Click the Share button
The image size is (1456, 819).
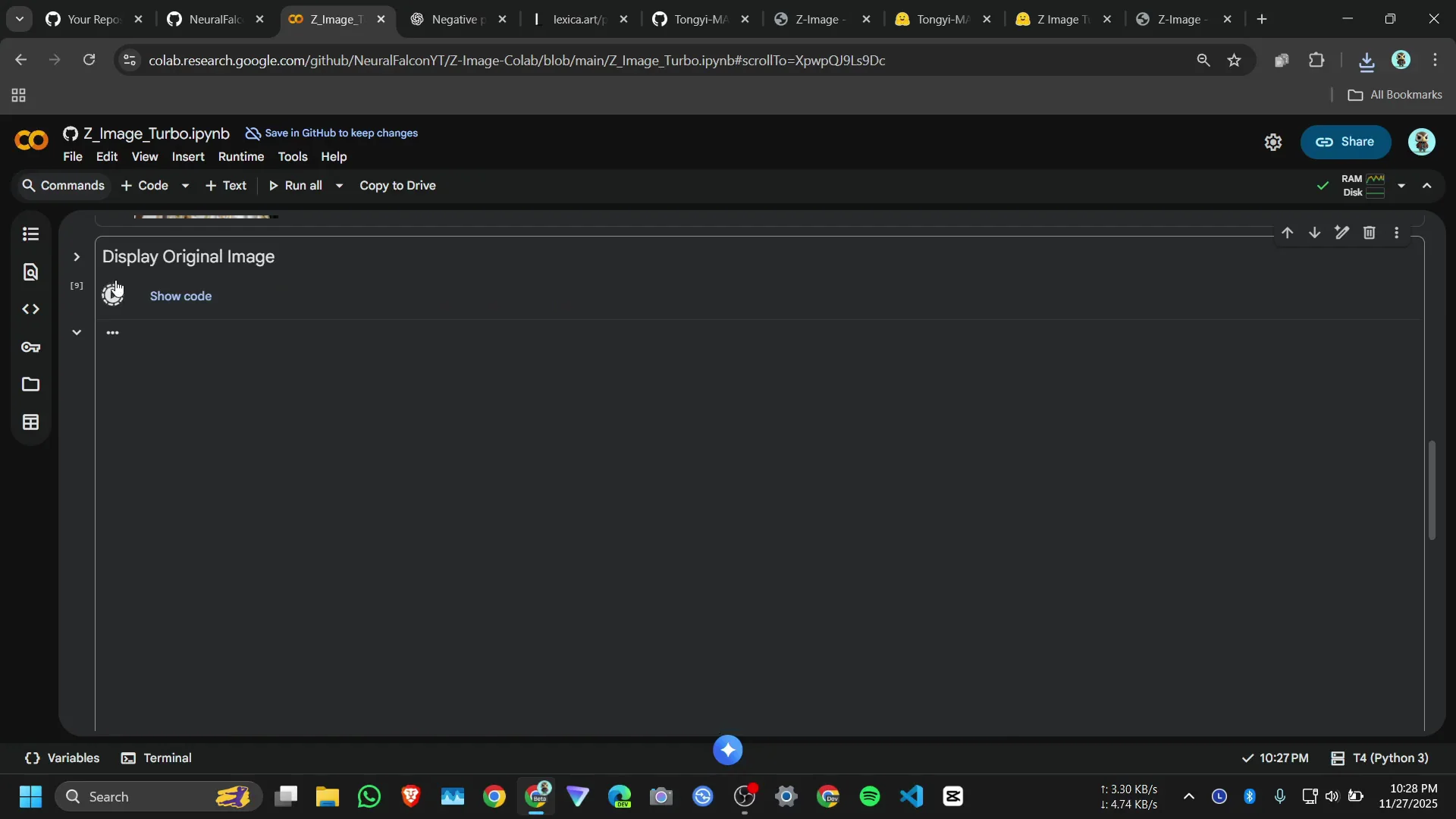[x=1346, y=142]
